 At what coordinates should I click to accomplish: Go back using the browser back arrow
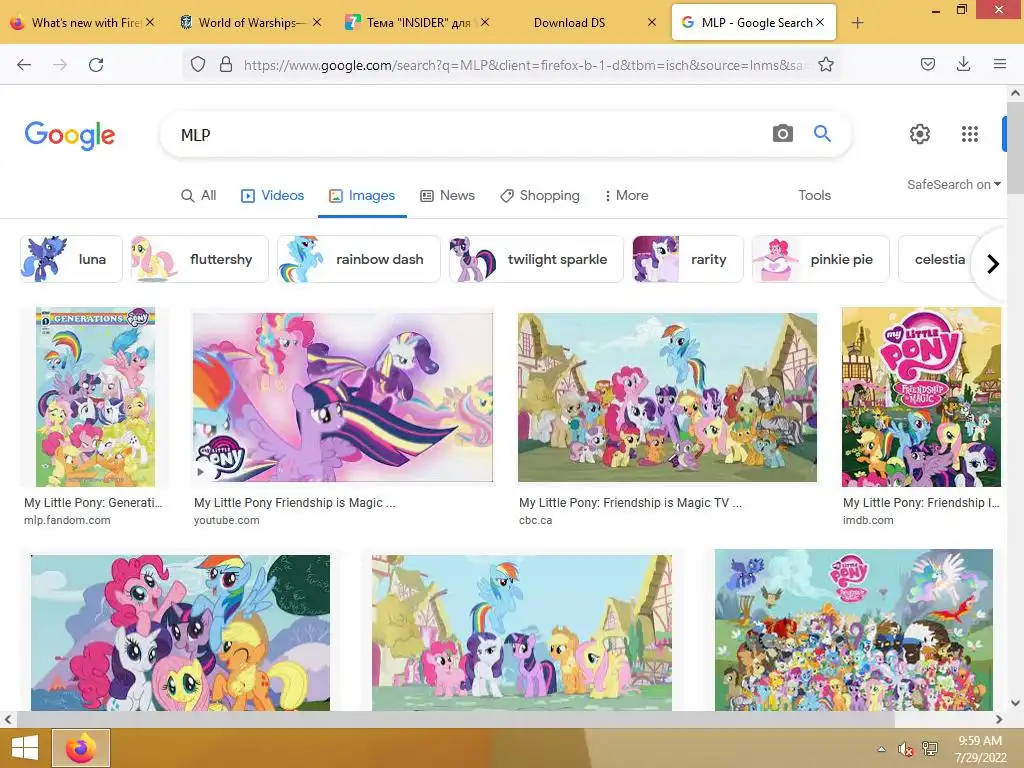tap(24, 64)
